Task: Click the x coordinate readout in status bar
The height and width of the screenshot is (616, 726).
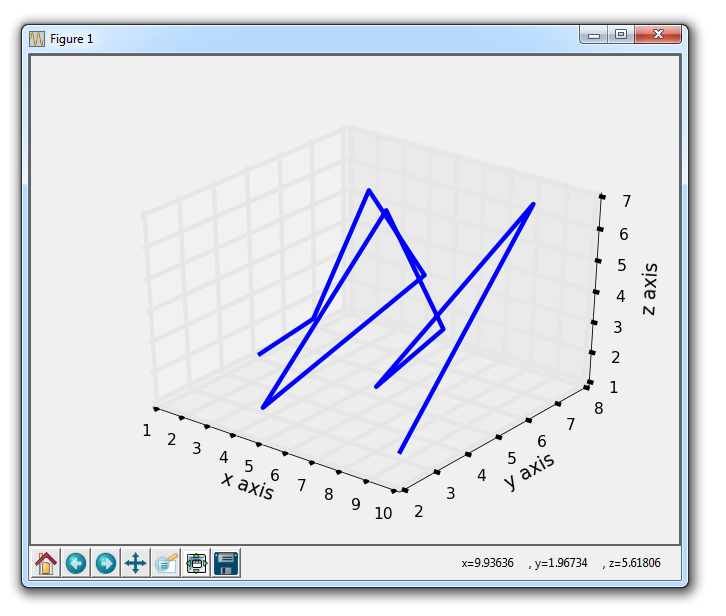Action: click(487, 563)
